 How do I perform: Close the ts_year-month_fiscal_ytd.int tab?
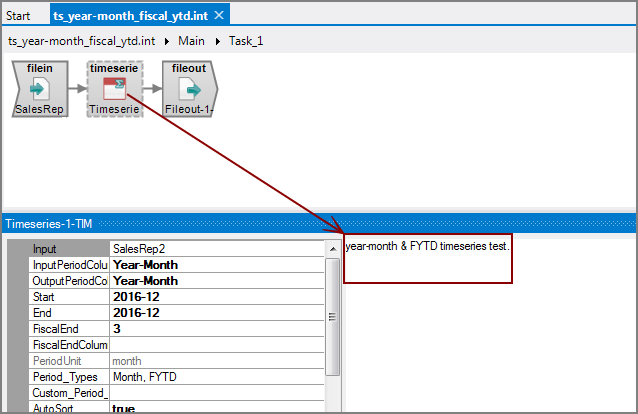pos(219,15)
